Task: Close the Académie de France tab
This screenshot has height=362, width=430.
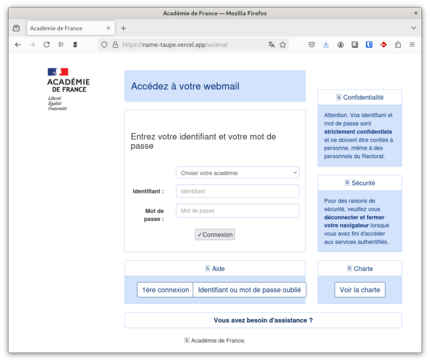Action: 108,28
